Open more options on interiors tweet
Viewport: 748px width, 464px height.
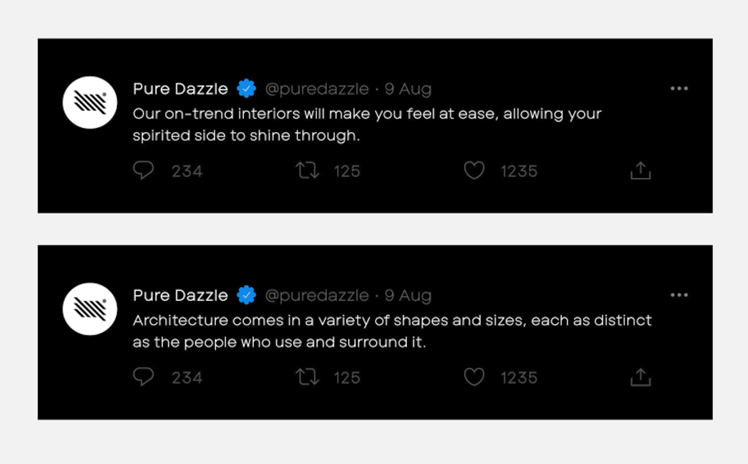pyautogui.click(x=679, y=89)
